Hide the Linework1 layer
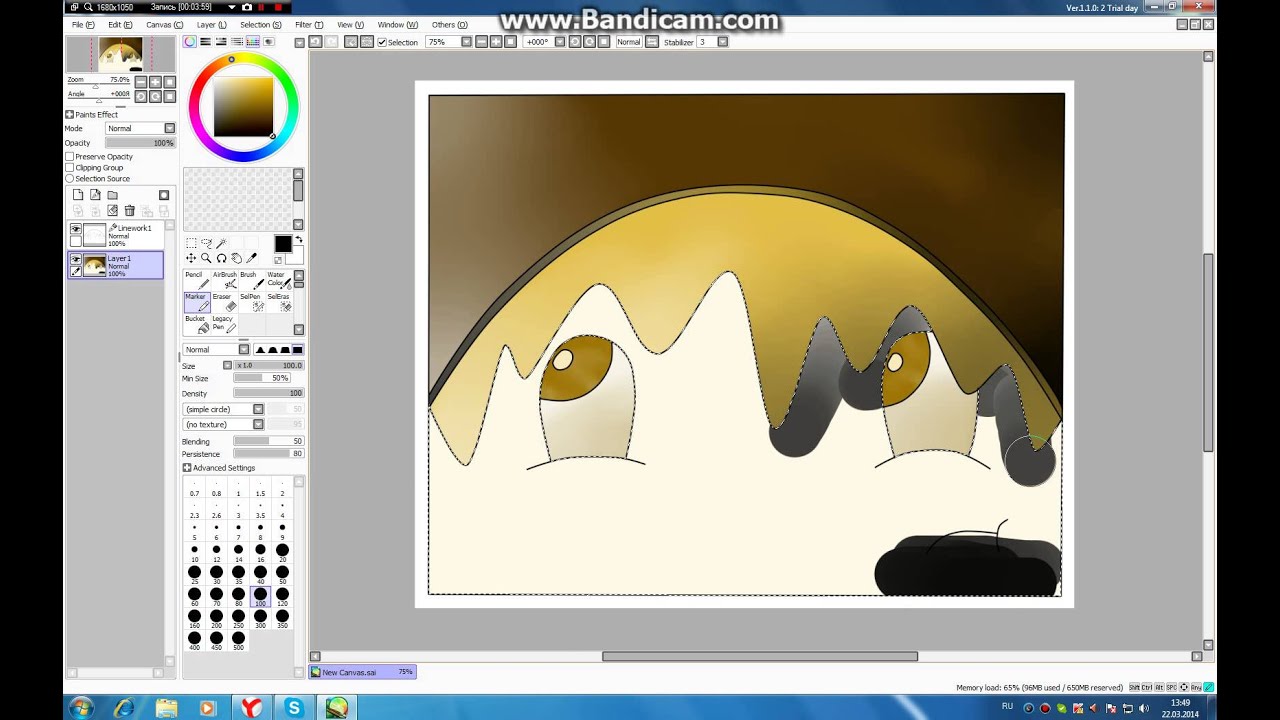1280x720 pixels. (75, 230)
